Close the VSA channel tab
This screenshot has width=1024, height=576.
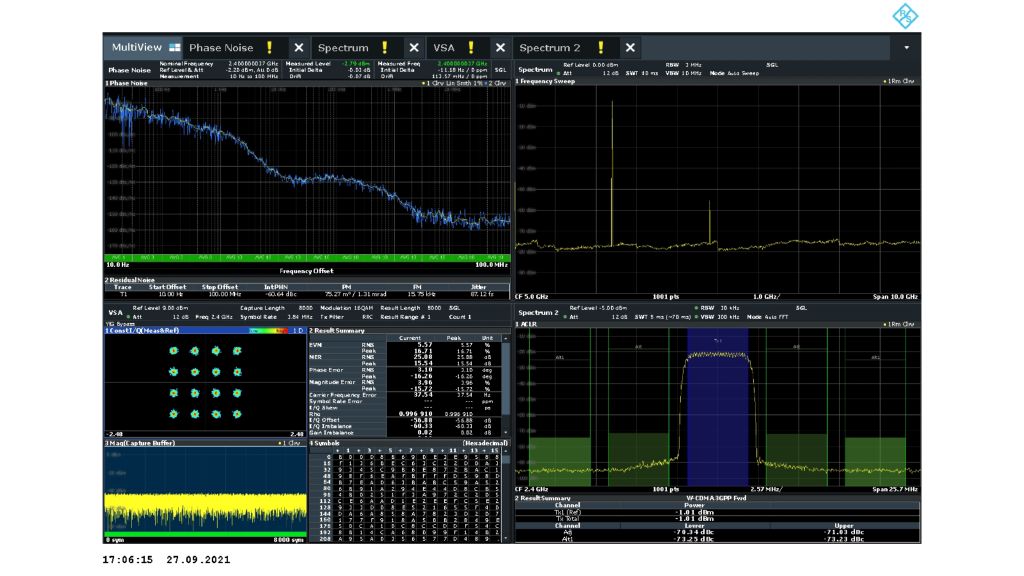(499, 47)
